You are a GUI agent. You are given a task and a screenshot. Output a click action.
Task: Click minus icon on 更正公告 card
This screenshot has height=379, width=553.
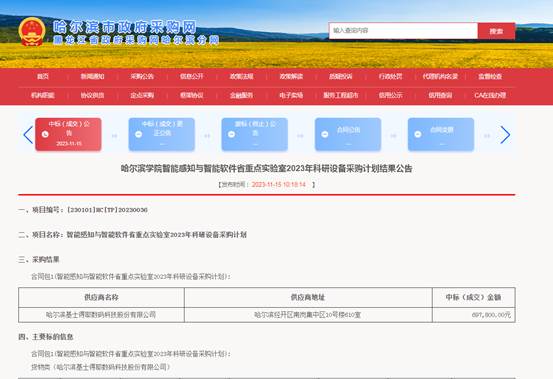click(x=138, y=134)
